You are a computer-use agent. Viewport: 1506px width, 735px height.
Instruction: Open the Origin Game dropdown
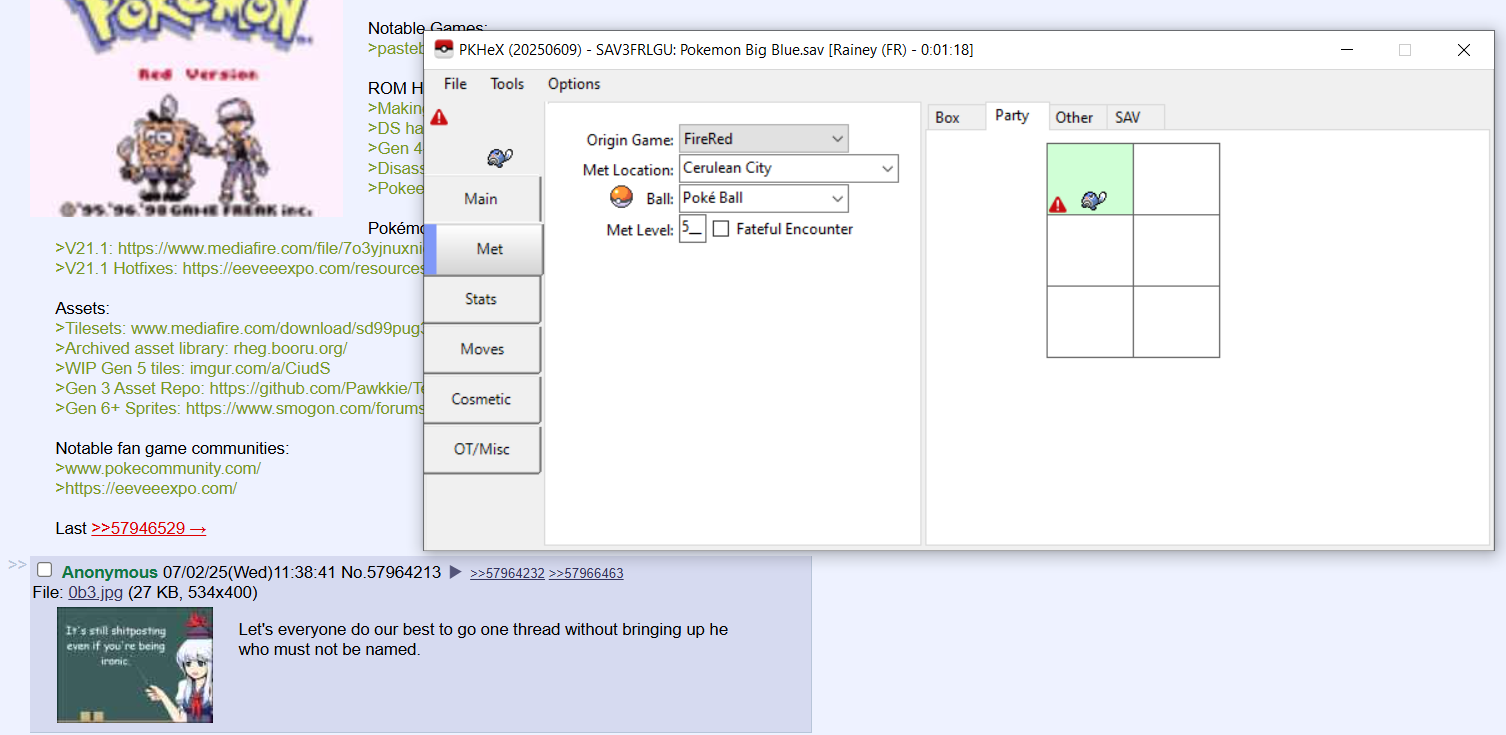(x=764, y=138)
